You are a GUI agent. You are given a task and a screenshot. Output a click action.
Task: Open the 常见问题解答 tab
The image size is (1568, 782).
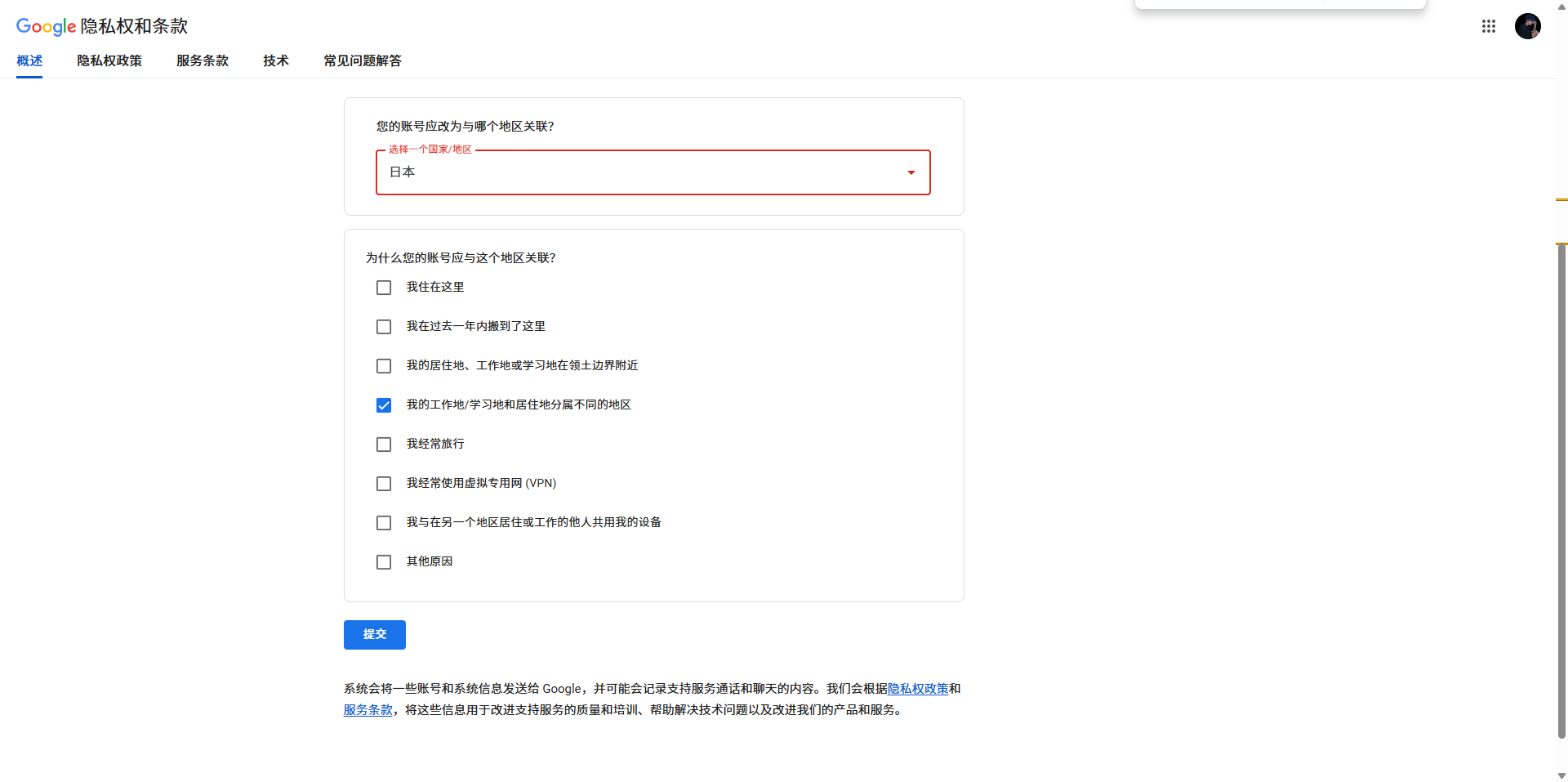[x=362, y=60]
